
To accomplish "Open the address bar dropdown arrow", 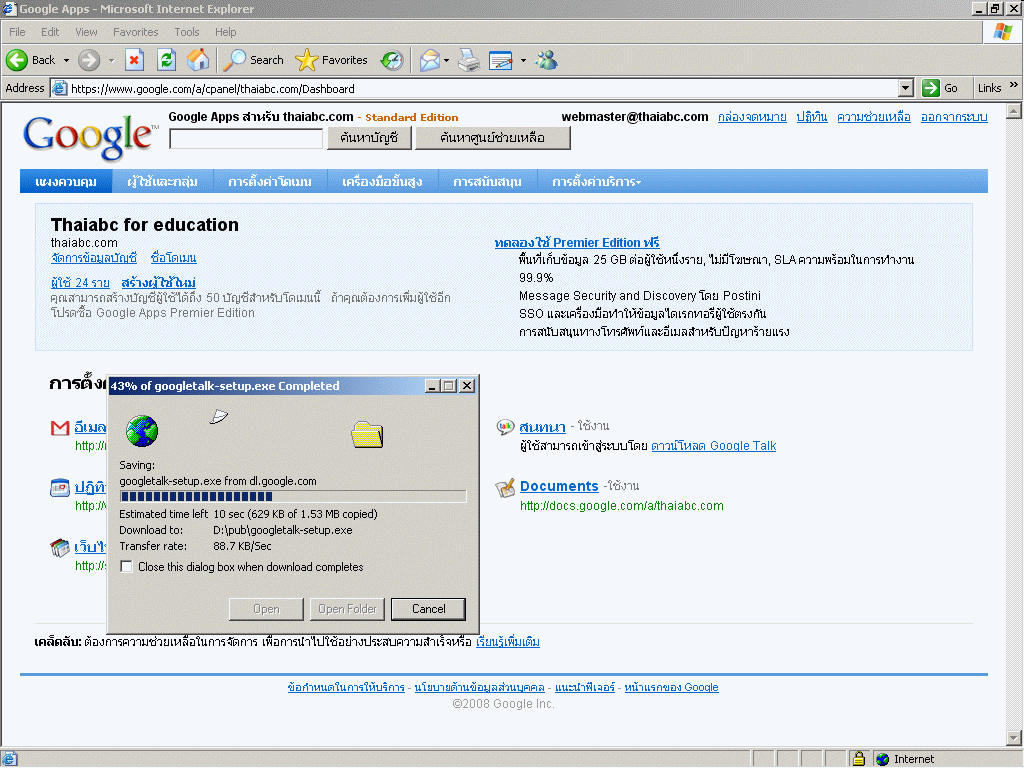I will 908,88.
